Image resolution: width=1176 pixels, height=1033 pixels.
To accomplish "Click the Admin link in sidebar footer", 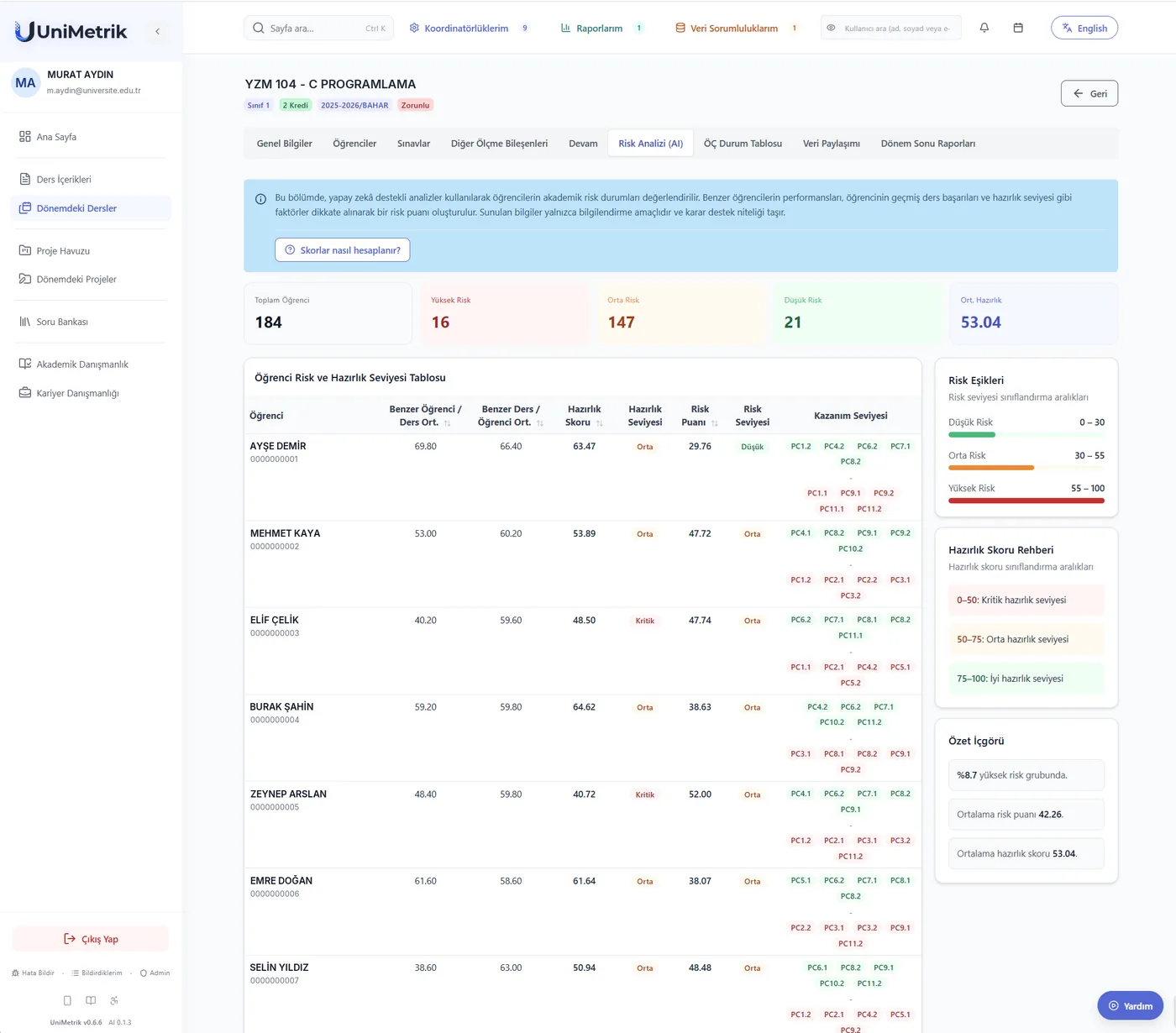I will coord(155,973).
